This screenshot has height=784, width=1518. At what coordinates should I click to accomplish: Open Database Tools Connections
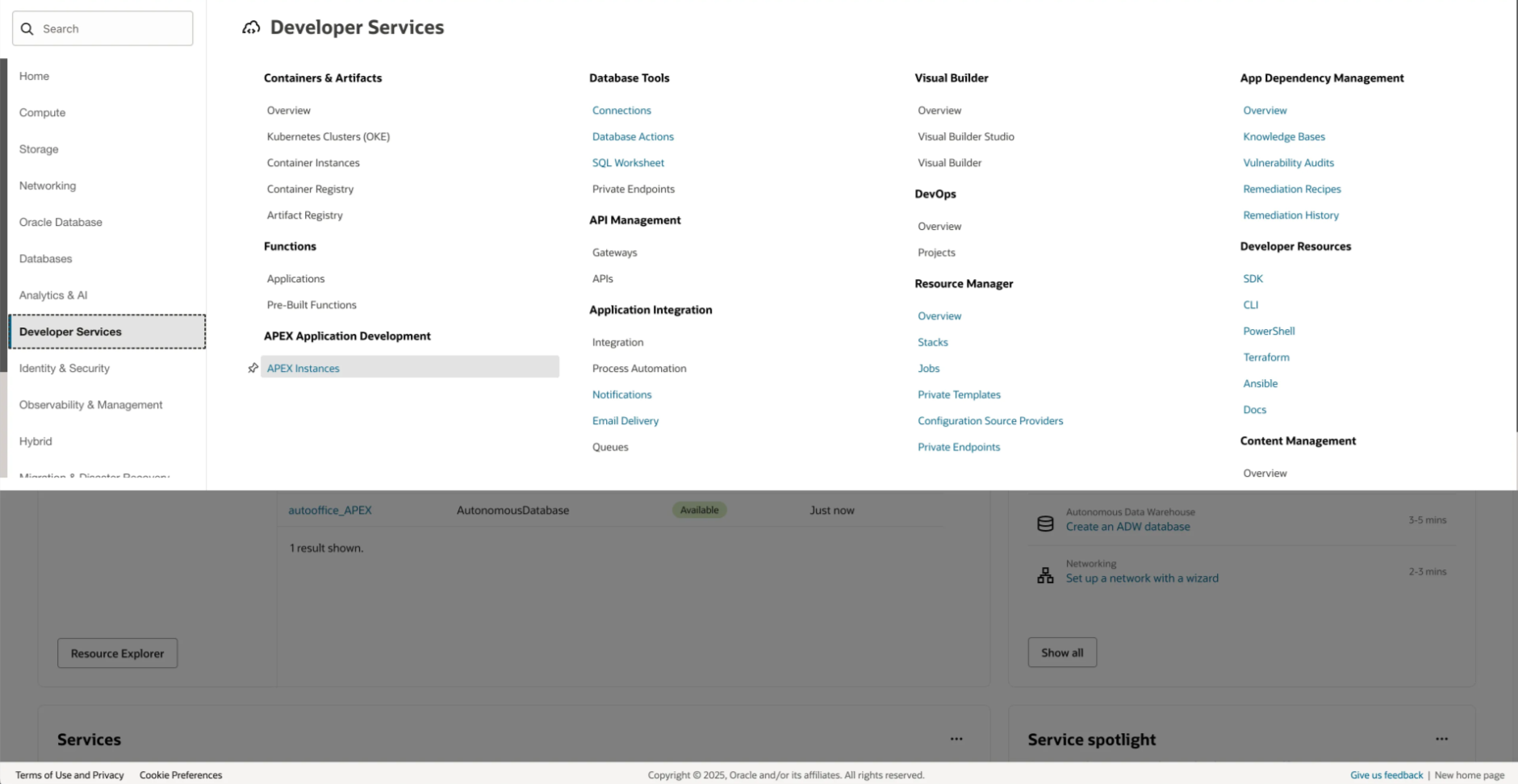click(x=621, y=111)
